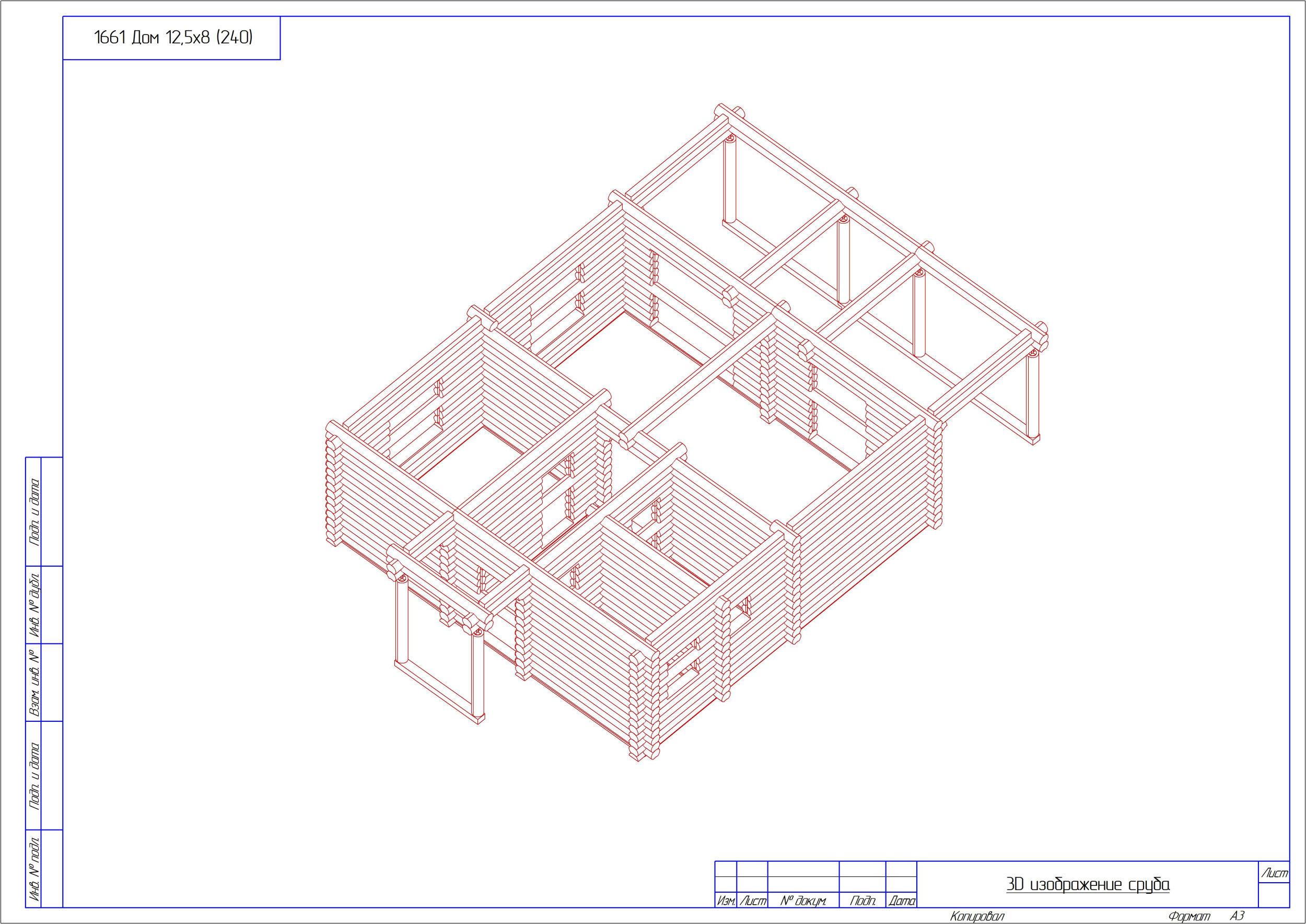The width and height of the screenshot is (1306, 924).
Task: Click the drawing title '1661 Дом 12,5х8 (240)'
Action: pos(173,38)
